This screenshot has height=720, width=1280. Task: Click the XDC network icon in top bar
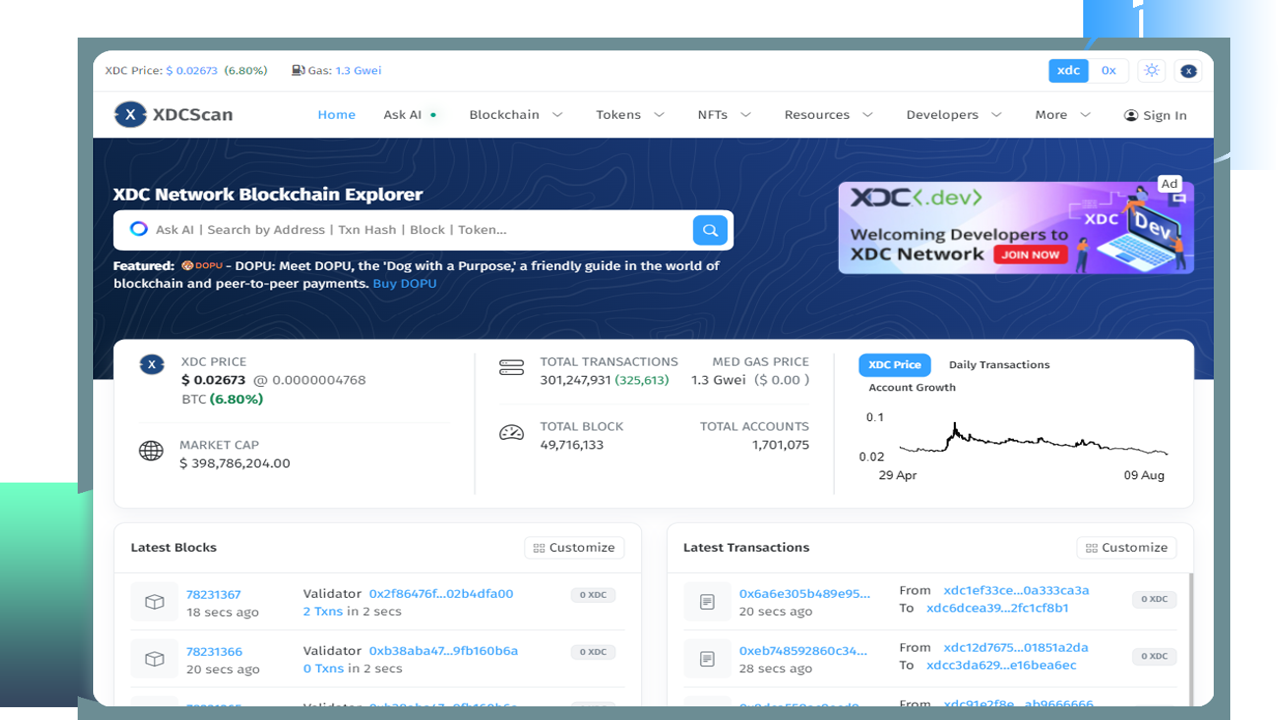1188,71
